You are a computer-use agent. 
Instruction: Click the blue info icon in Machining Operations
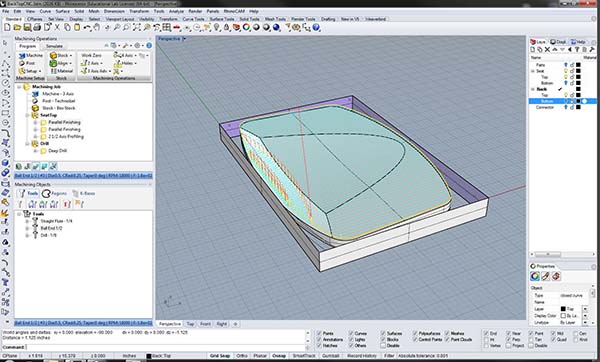pos(149,46)
